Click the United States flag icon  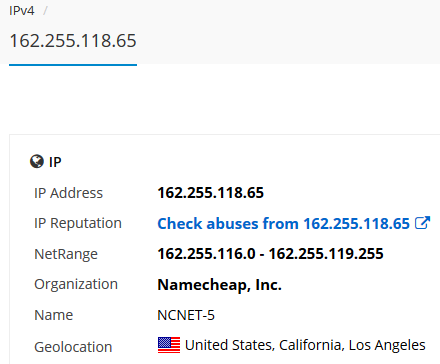(x=169, y=345)
